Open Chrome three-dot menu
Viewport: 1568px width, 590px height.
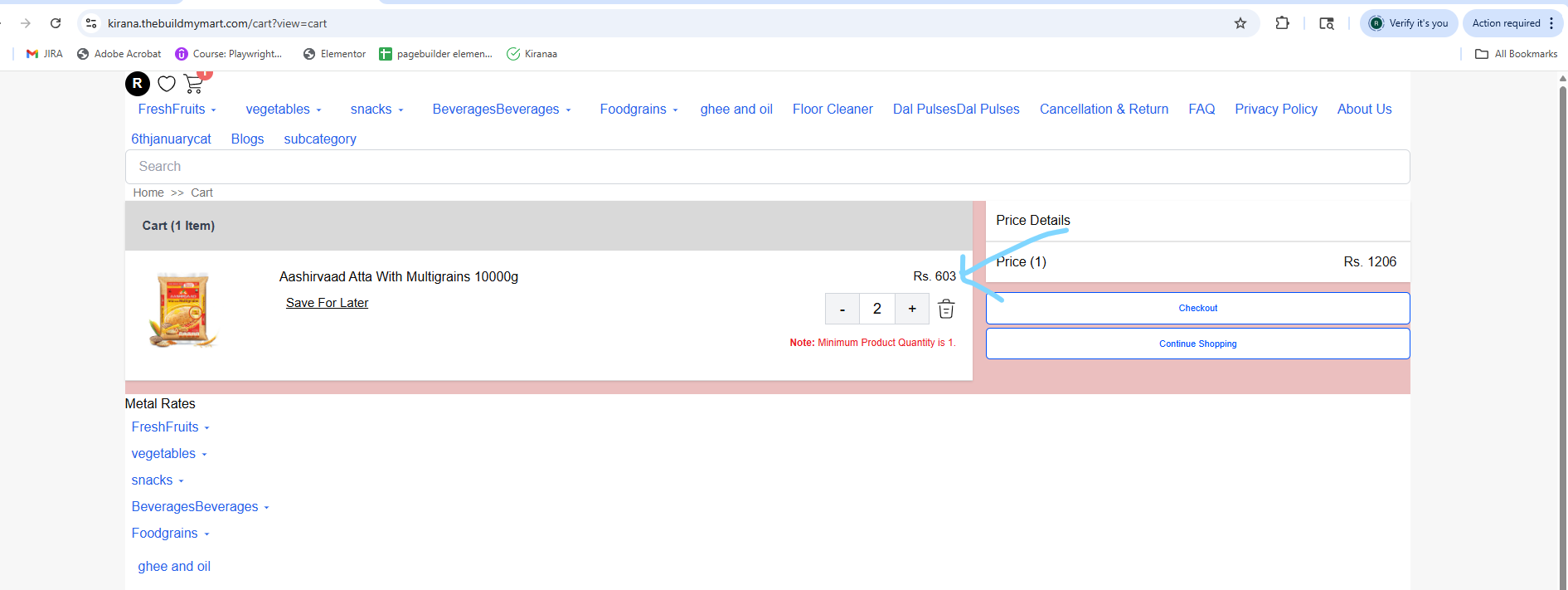(x=1551, y=23)
